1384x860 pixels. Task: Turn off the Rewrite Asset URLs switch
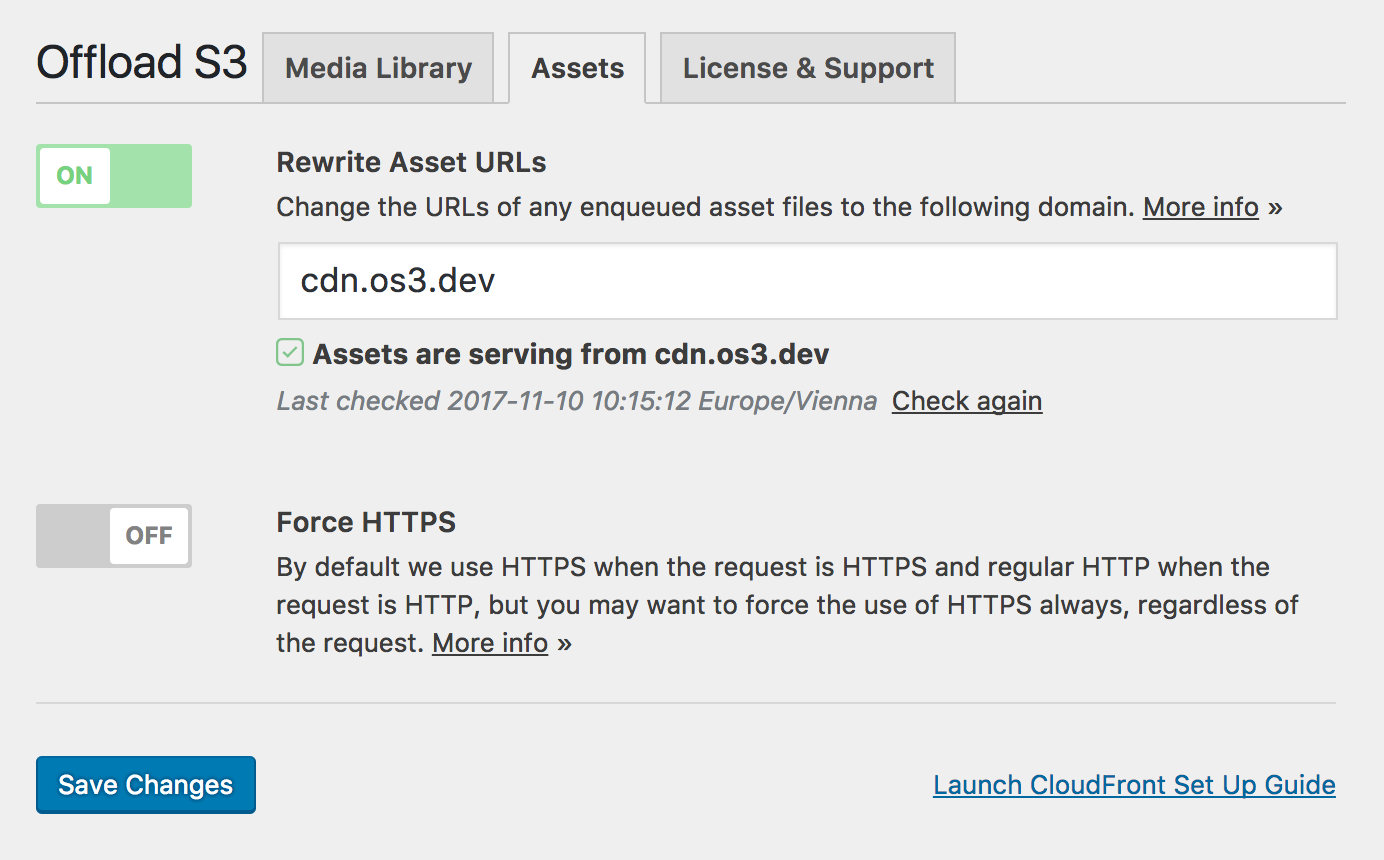click(x=114, y=176)
